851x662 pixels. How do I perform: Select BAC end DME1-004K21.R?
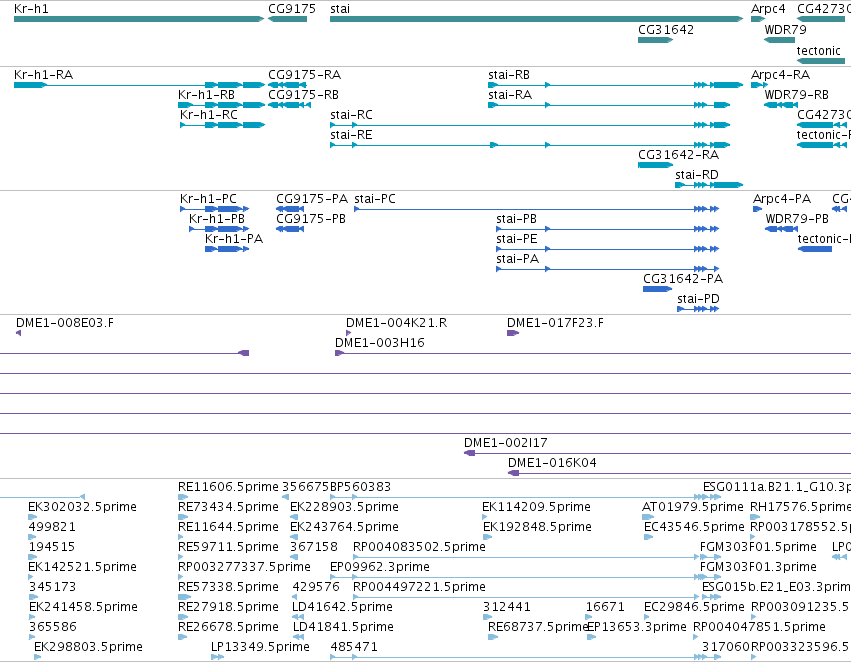coord(348,333)
